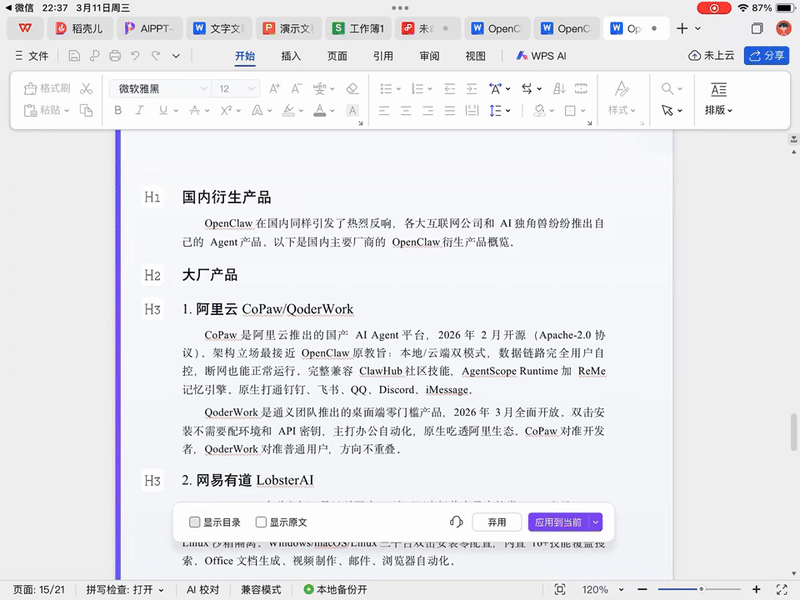Switch to the 审阅 tab

tap(429, 56)
